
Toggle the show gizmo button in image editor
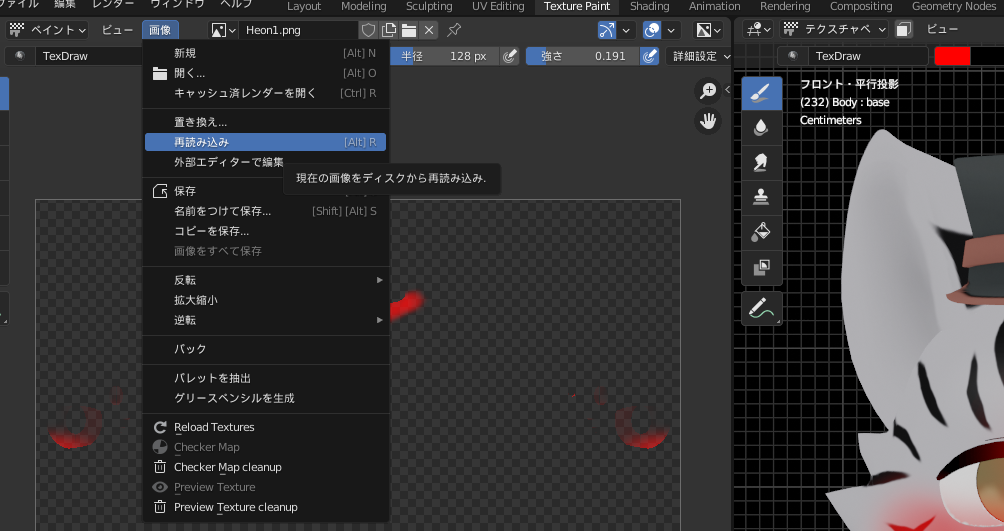pos(606,30)
